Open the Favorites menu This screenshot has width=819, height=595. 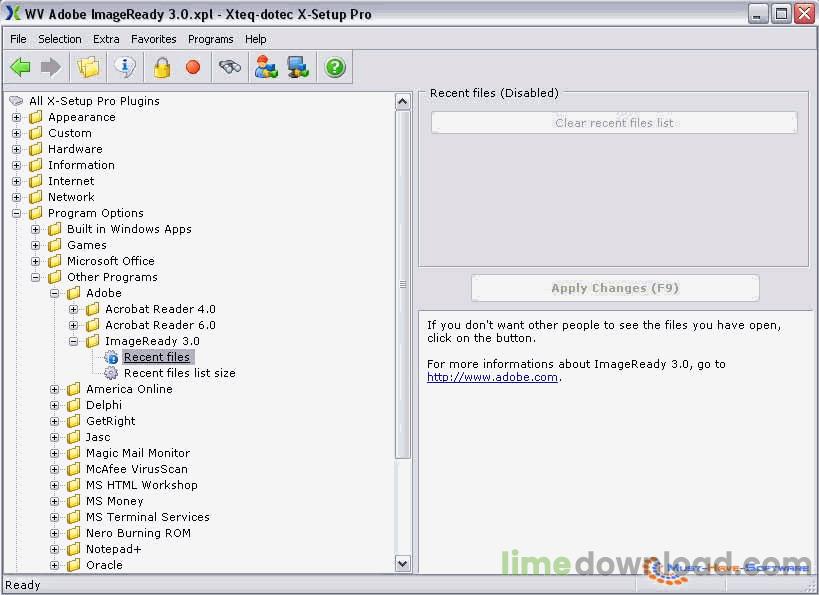[153, 39]
